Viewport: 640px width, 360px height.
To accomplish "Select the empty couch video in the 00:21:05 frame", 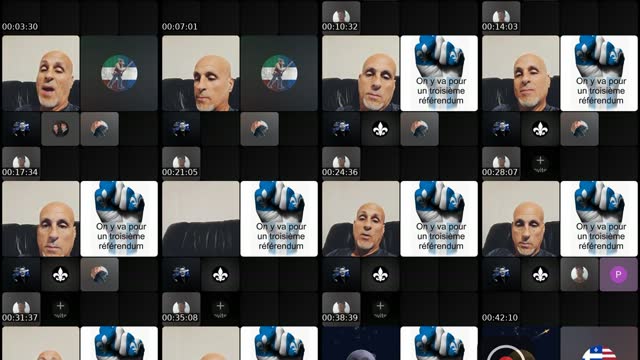I will coord(201,219).
